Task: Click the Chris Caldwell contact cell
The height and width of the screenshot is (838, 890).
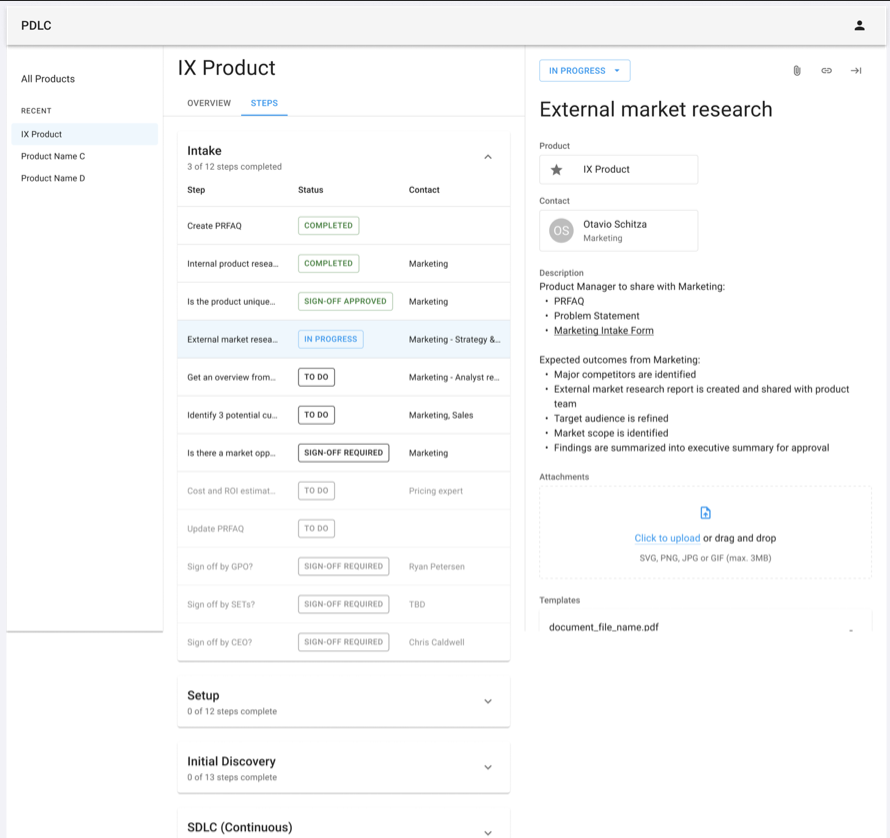Action: click(x=436, y=642)
